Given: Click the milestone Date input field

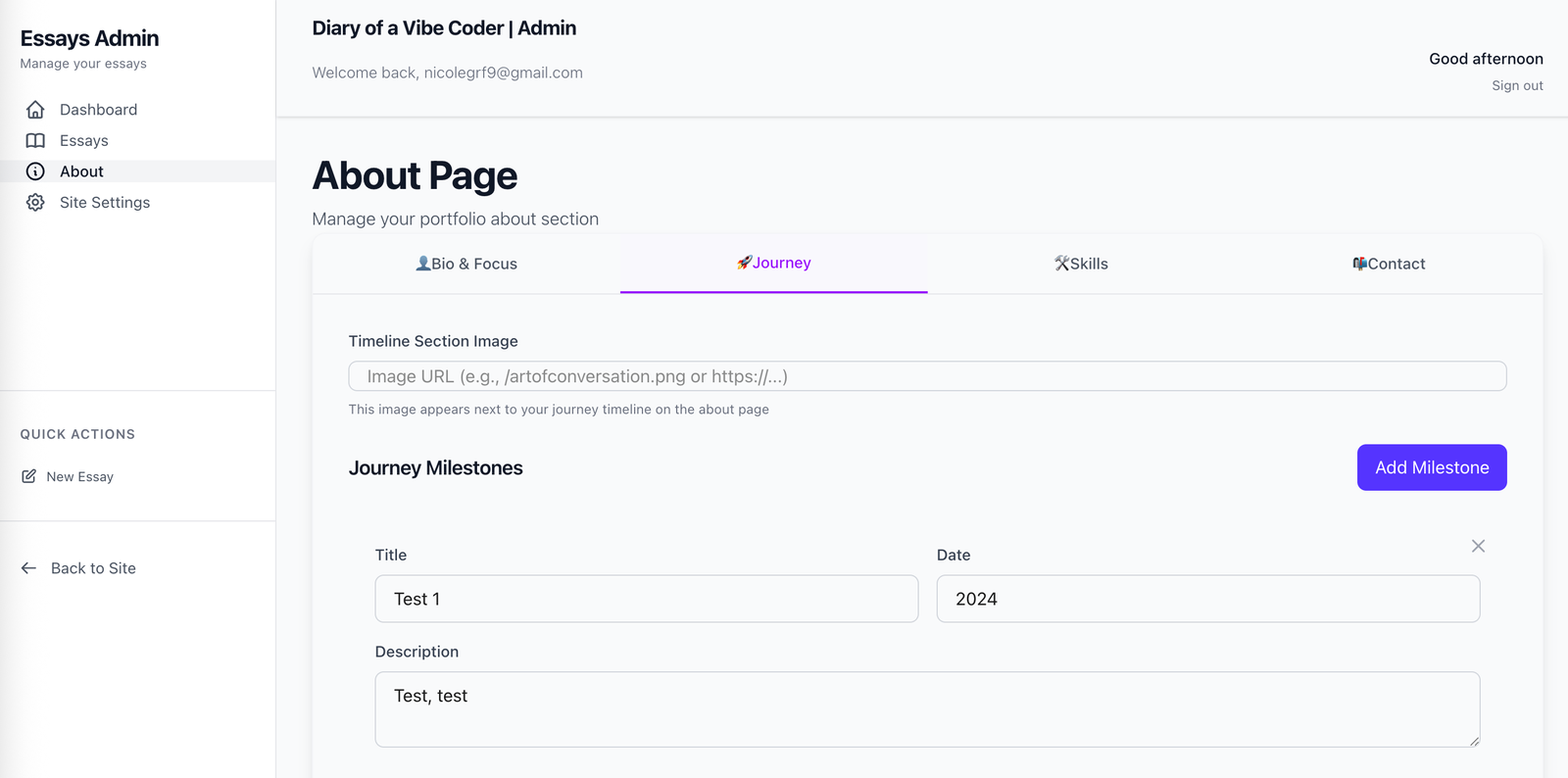Looking at the screenshot, I should tap(1207, 599).
